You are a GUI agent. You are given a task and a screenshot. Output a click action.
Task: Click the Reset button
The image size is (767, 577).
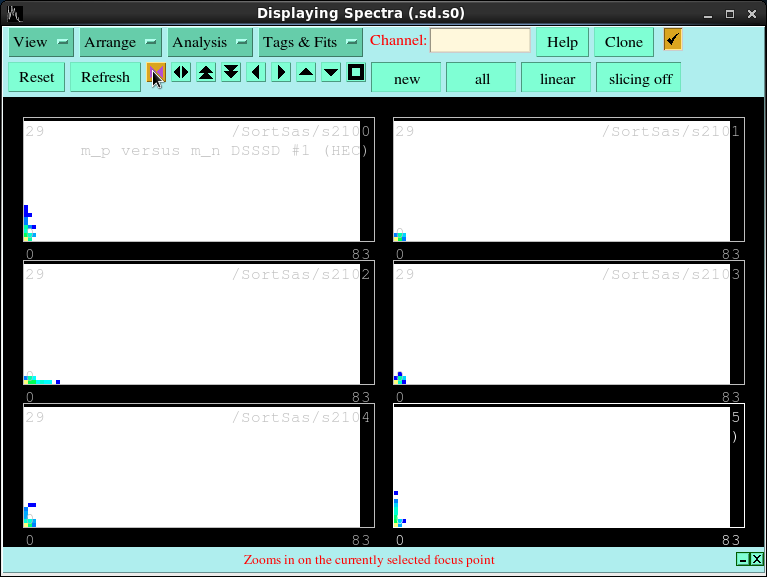[x=37, y=77]
